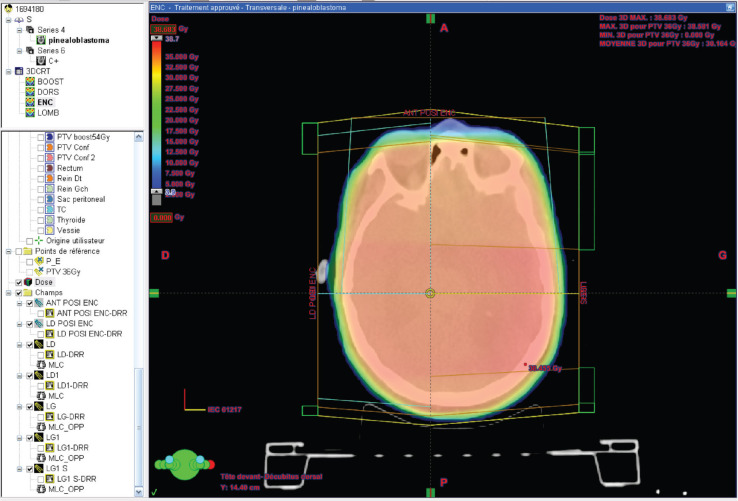Click the maximum dose value field
738x501 pixels.
coord(163,29)
